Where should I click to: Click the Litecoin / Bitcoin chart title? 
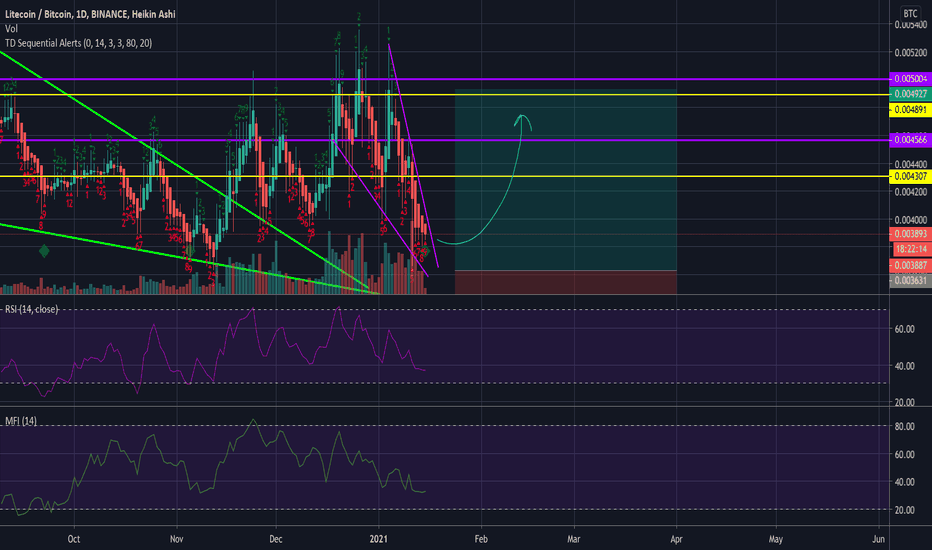coord(90,14)
